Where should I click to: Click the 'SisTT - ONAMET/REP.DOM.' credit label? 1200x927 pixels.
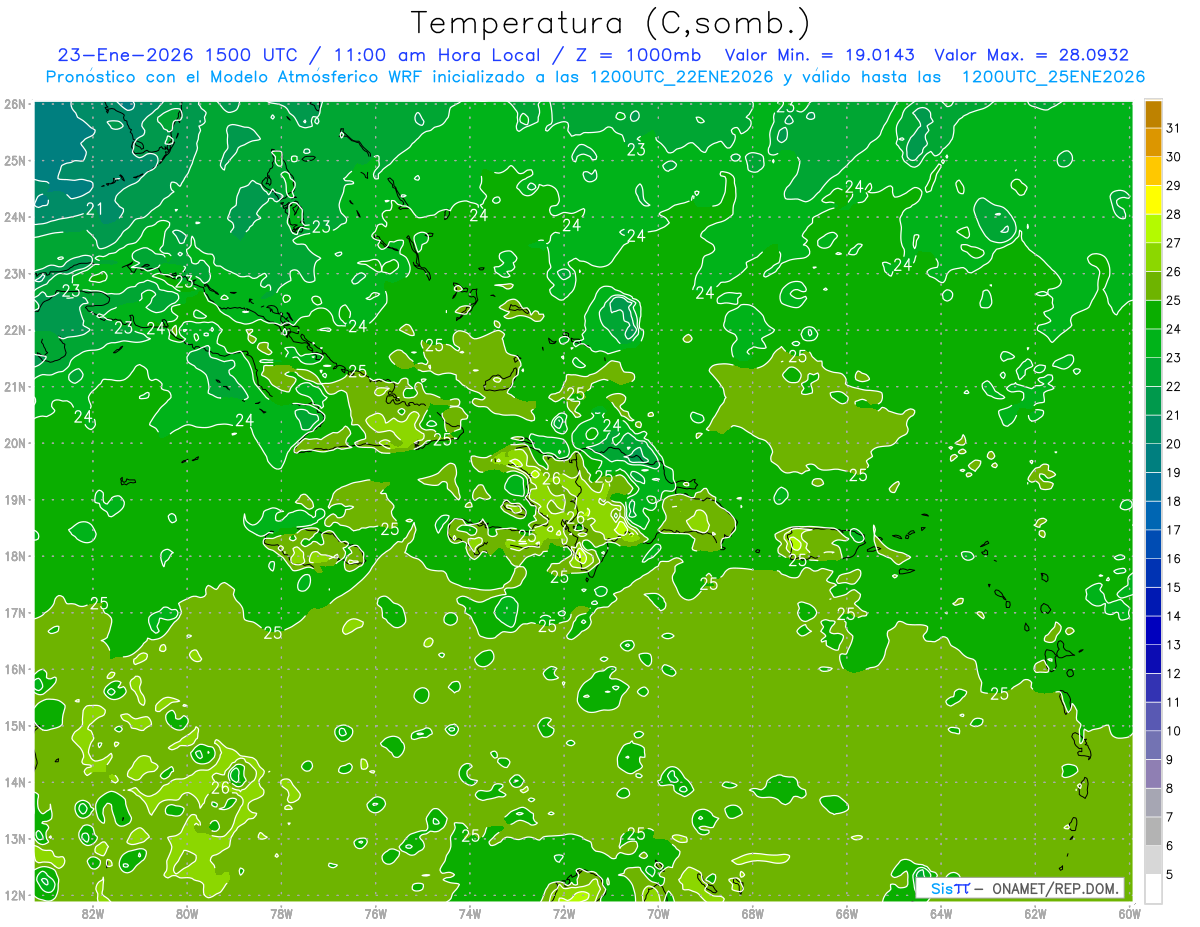pos(1020,888)
